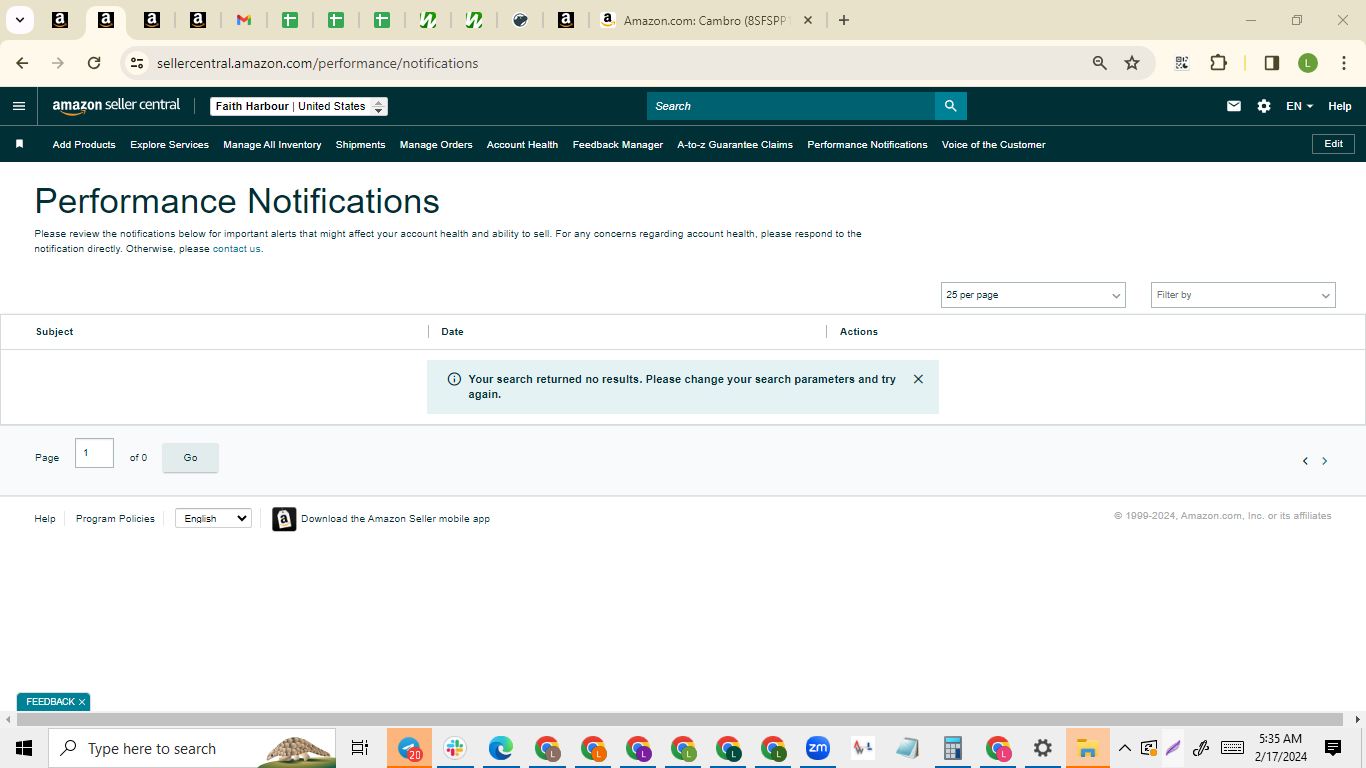Open the Filter by dropdown

(1243, 295)
